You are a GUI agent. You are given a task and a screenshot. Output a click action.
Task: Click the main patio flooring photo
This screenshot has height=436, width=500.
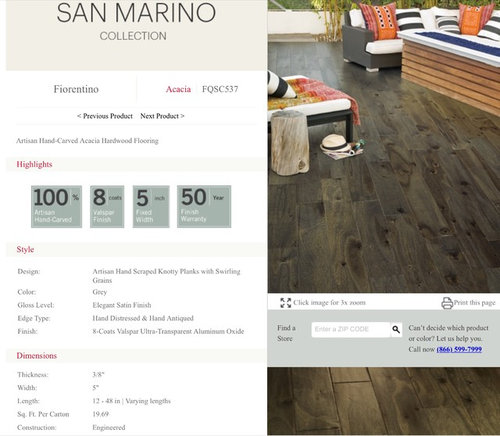pyautogui.click(x=384, y=146)
